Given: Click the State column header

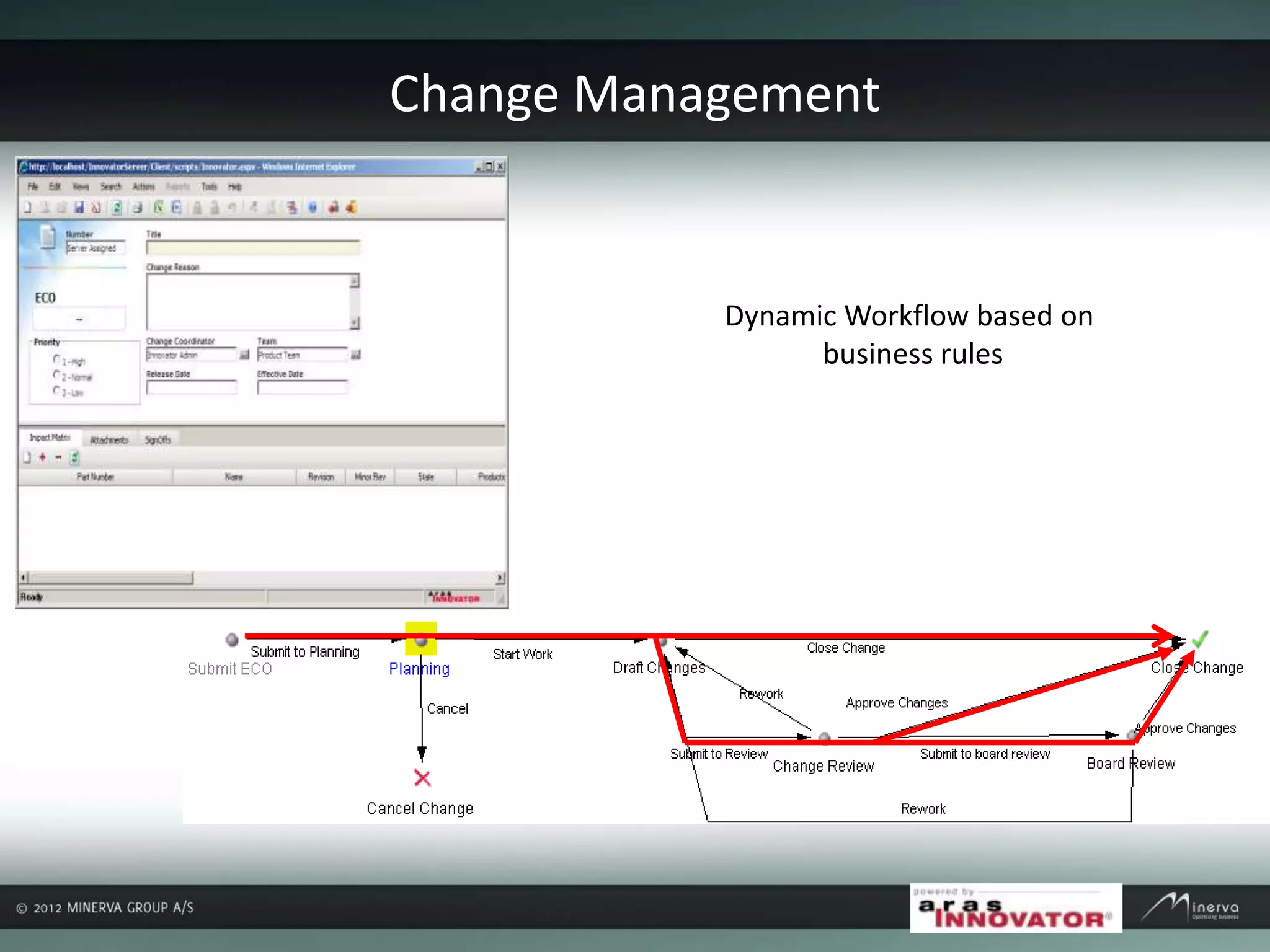Looking at the screenshot, I should pos(426,477).
